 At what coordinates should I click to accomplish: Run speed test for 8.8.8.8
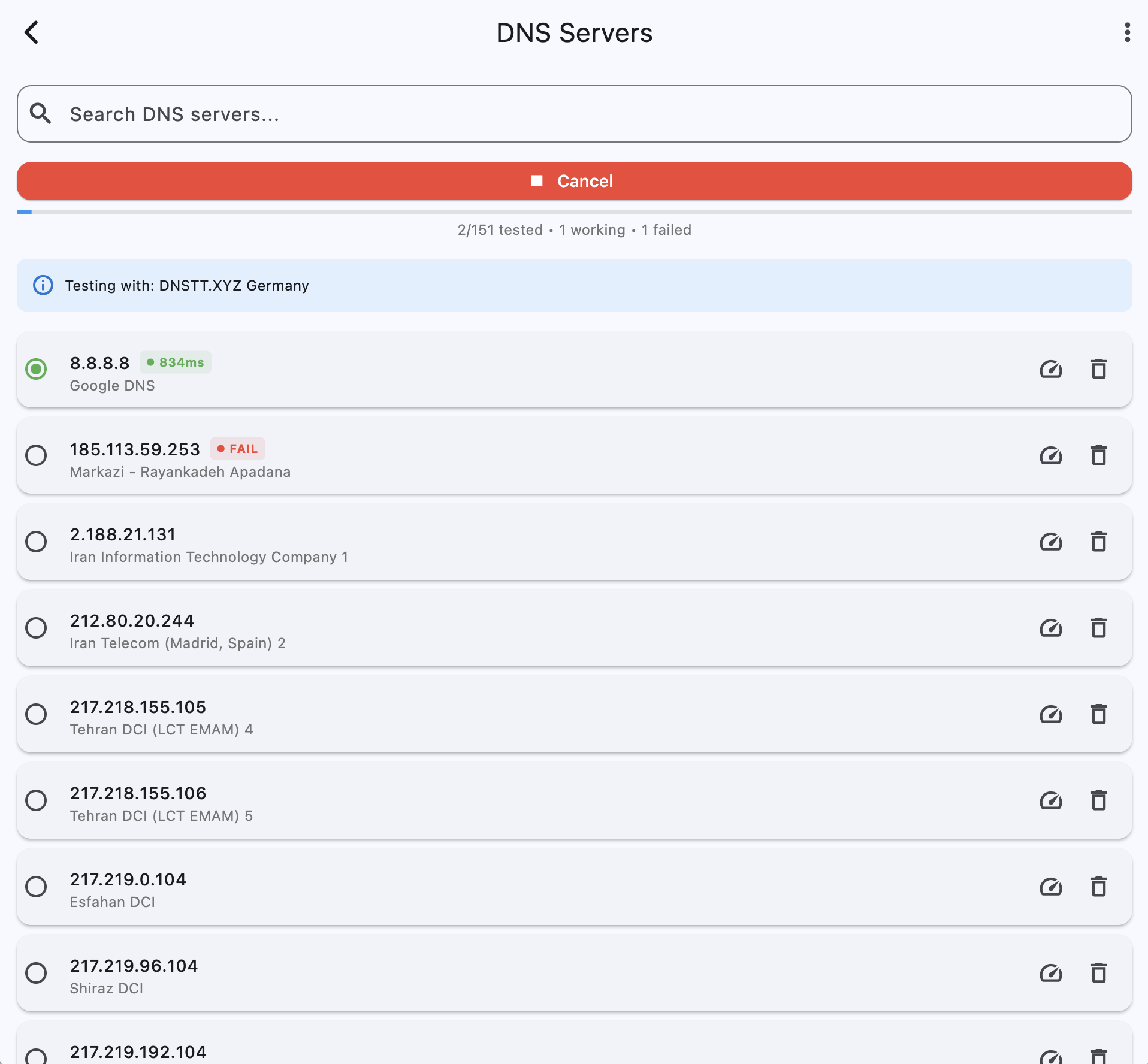(x=1051, y=370)
